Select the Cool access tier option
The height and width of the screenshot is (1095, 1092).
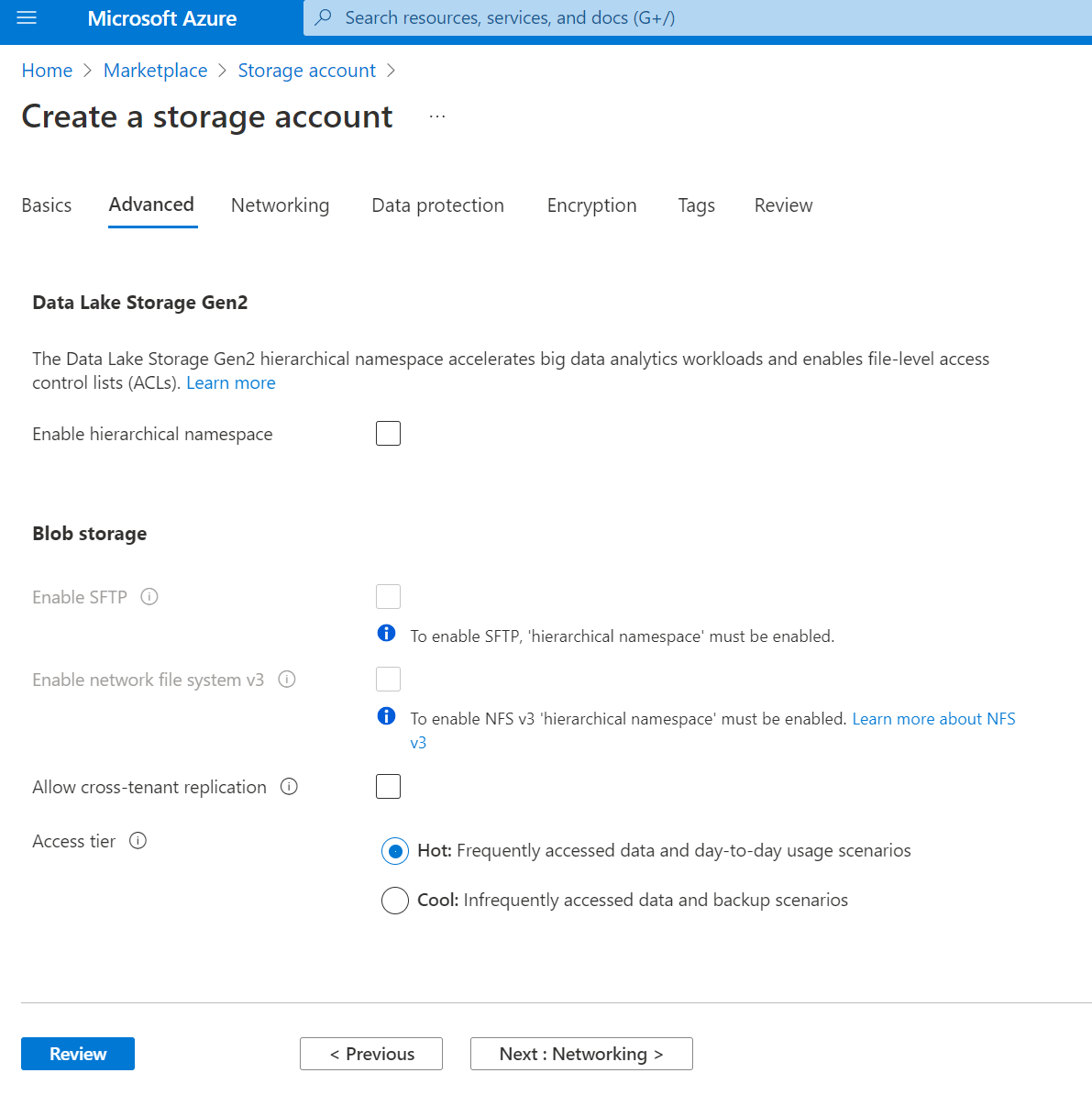coord(394,900)
